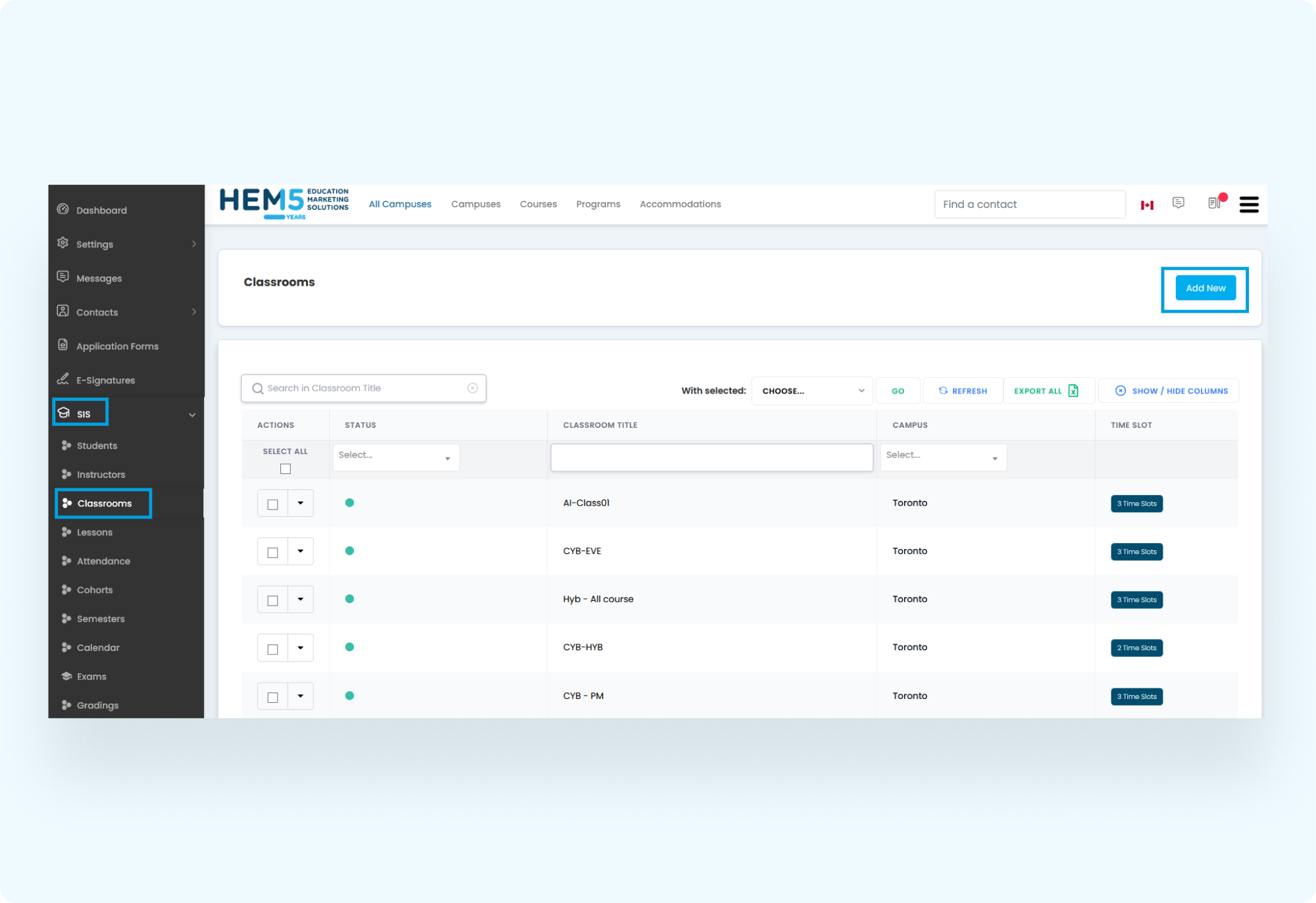Click the Dashboard sidebar icon
1316x903 pixels.
click(63, 209)
